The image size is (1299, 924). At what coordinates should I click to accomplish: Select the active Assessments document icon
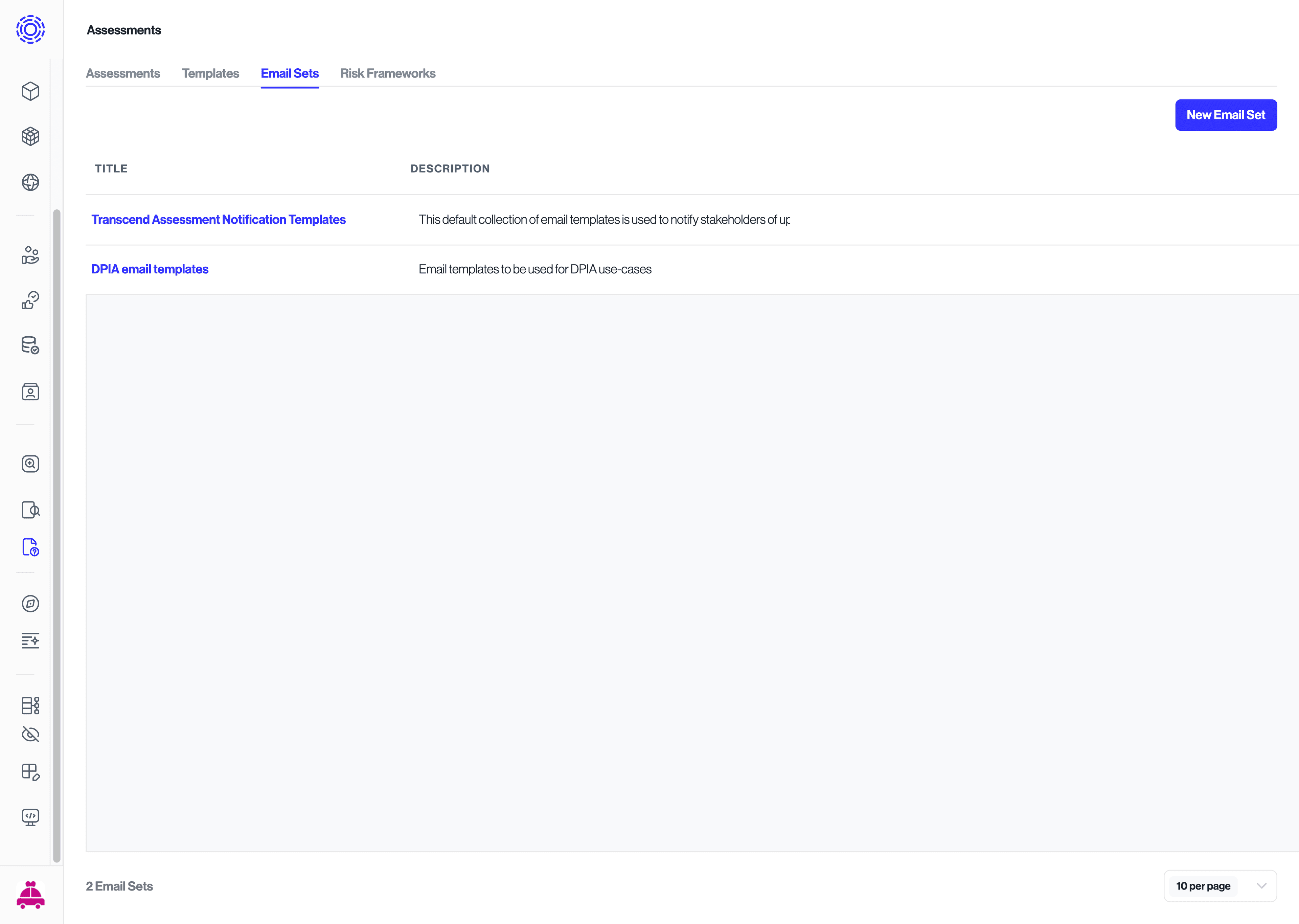click(29, 547)
